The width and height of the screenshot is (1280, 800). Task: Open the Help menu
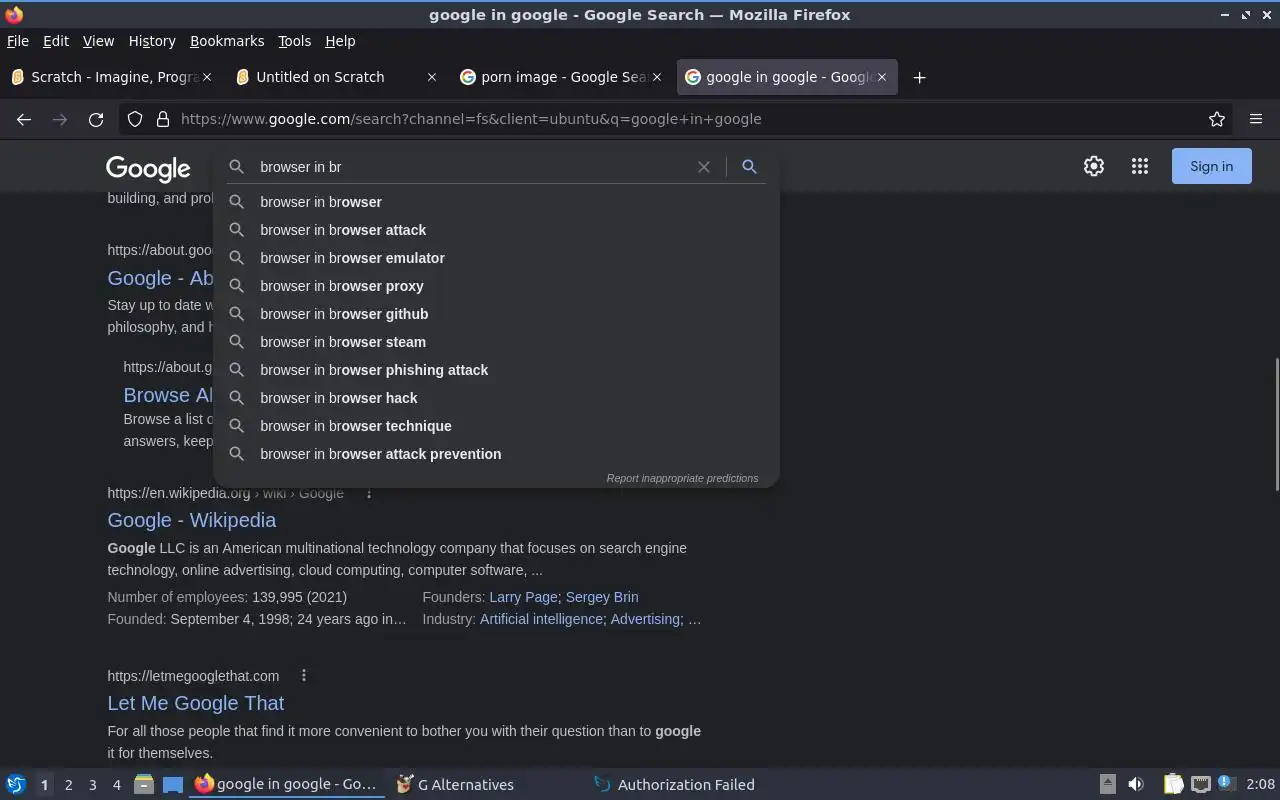coord(340,41)
